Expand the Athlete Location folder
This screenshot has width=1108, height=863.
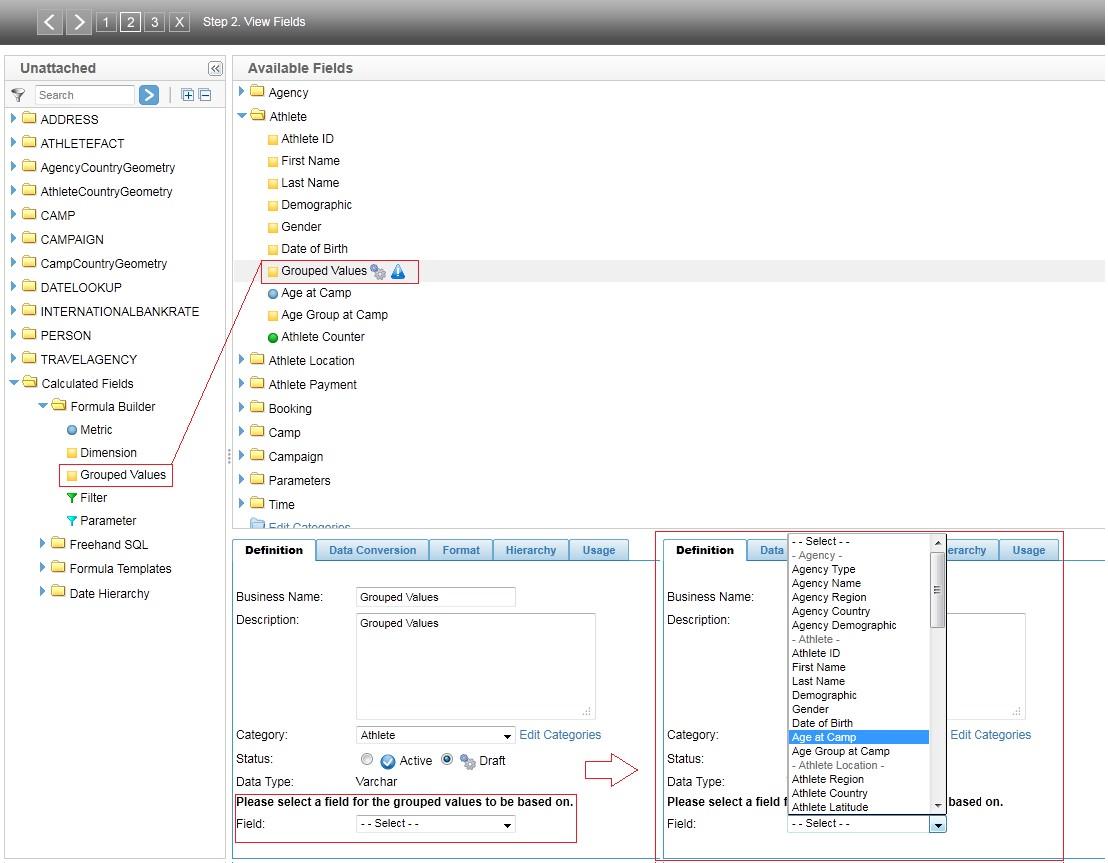(242, 360)
